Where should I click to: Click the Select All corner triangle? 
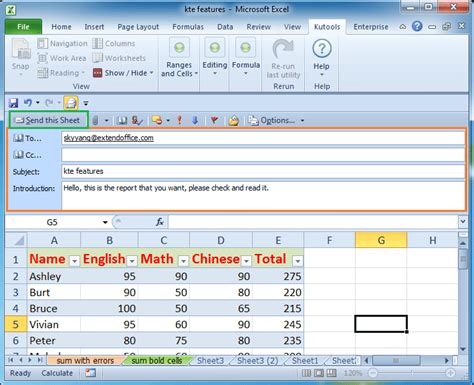tap(16, 240)
